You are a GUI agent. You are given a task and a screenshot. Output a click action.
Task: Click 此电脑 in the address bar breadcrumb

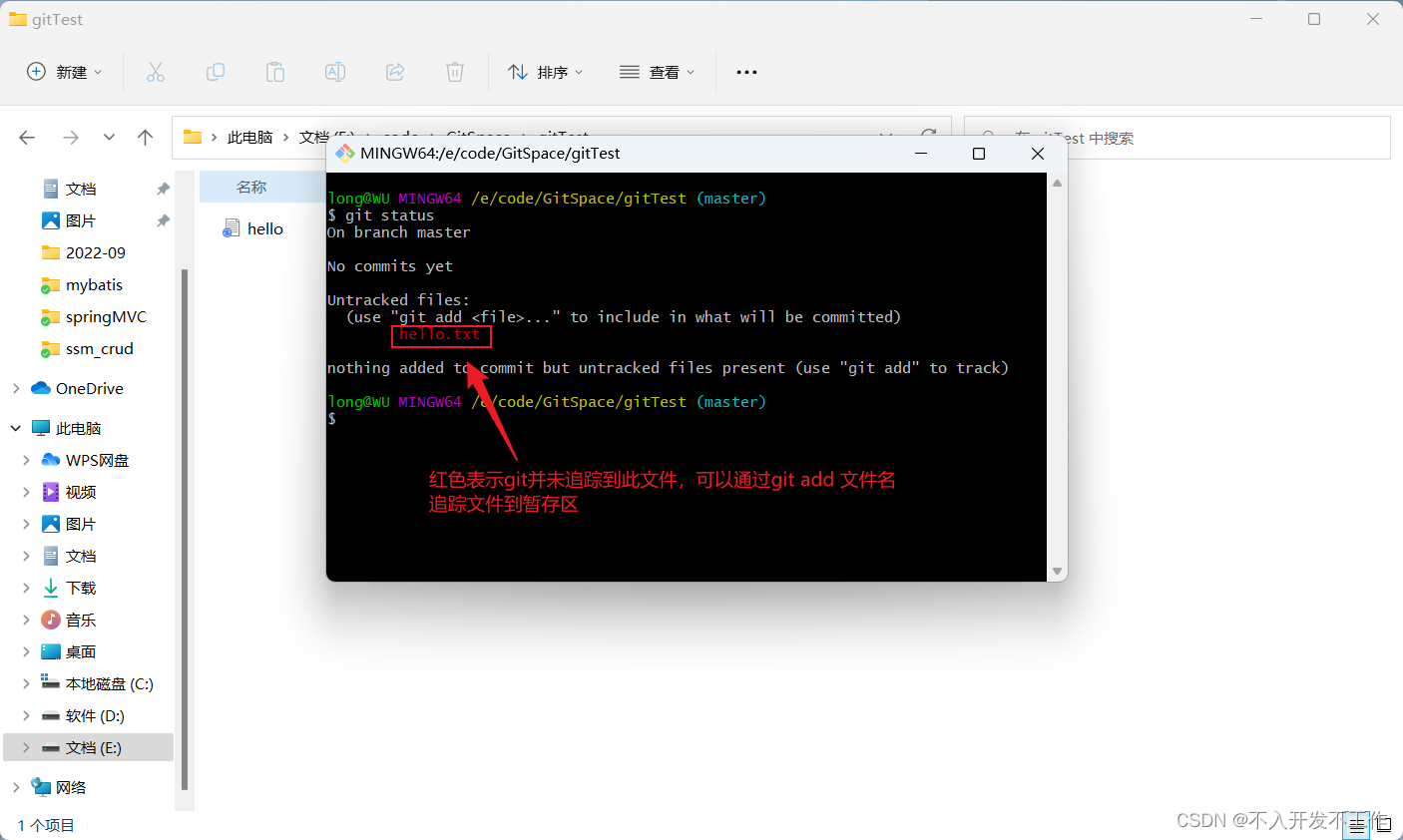coord(250,138)
